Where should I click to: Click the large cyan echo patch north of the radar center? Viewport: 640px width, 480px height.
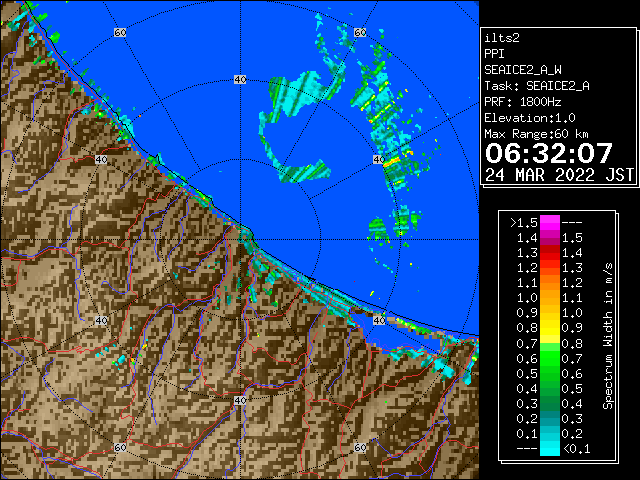pos(300,96)
